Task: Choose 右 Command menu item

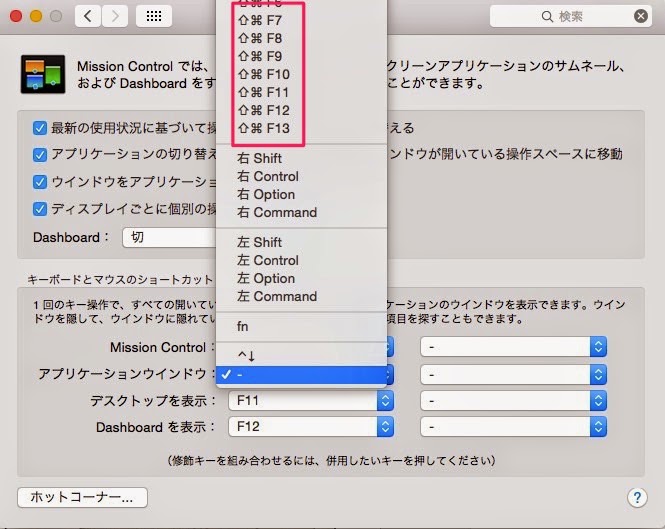Action: (301, 212)
